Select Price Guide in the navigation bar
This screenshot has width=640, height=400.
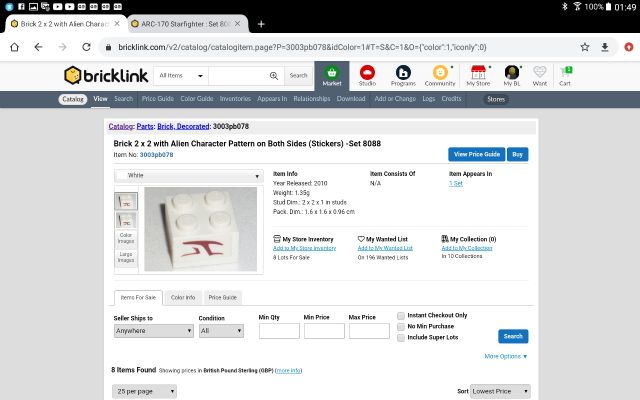tap(158, 99)
